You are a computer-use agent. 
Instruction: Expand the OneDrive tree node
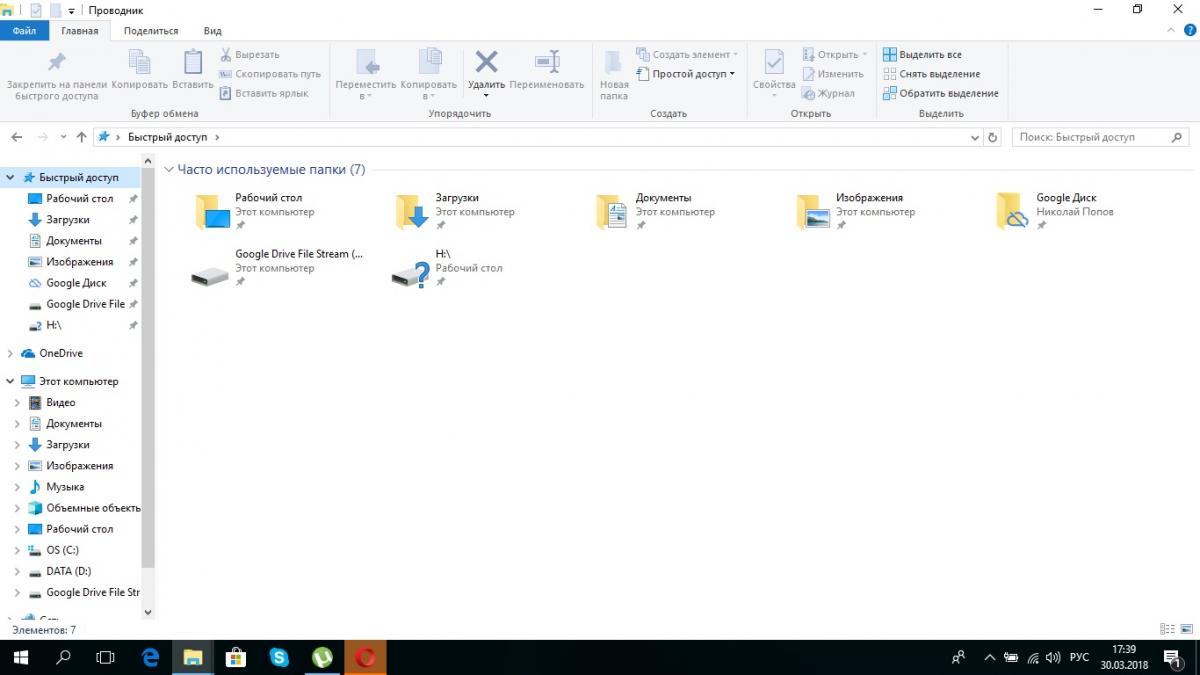(10, 354)
